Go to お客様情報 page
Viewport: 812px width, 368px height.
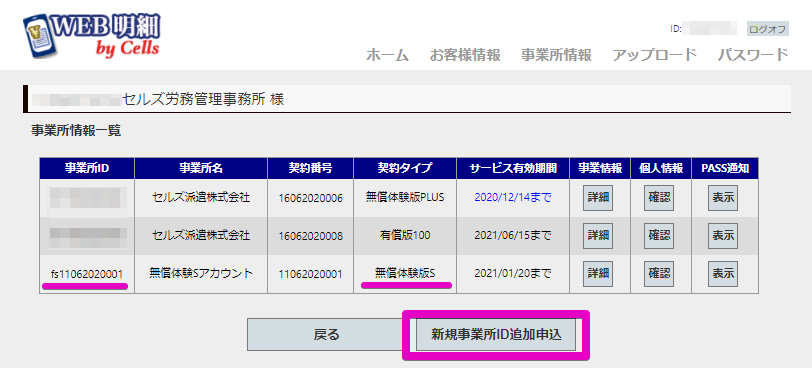pos(465,55)
